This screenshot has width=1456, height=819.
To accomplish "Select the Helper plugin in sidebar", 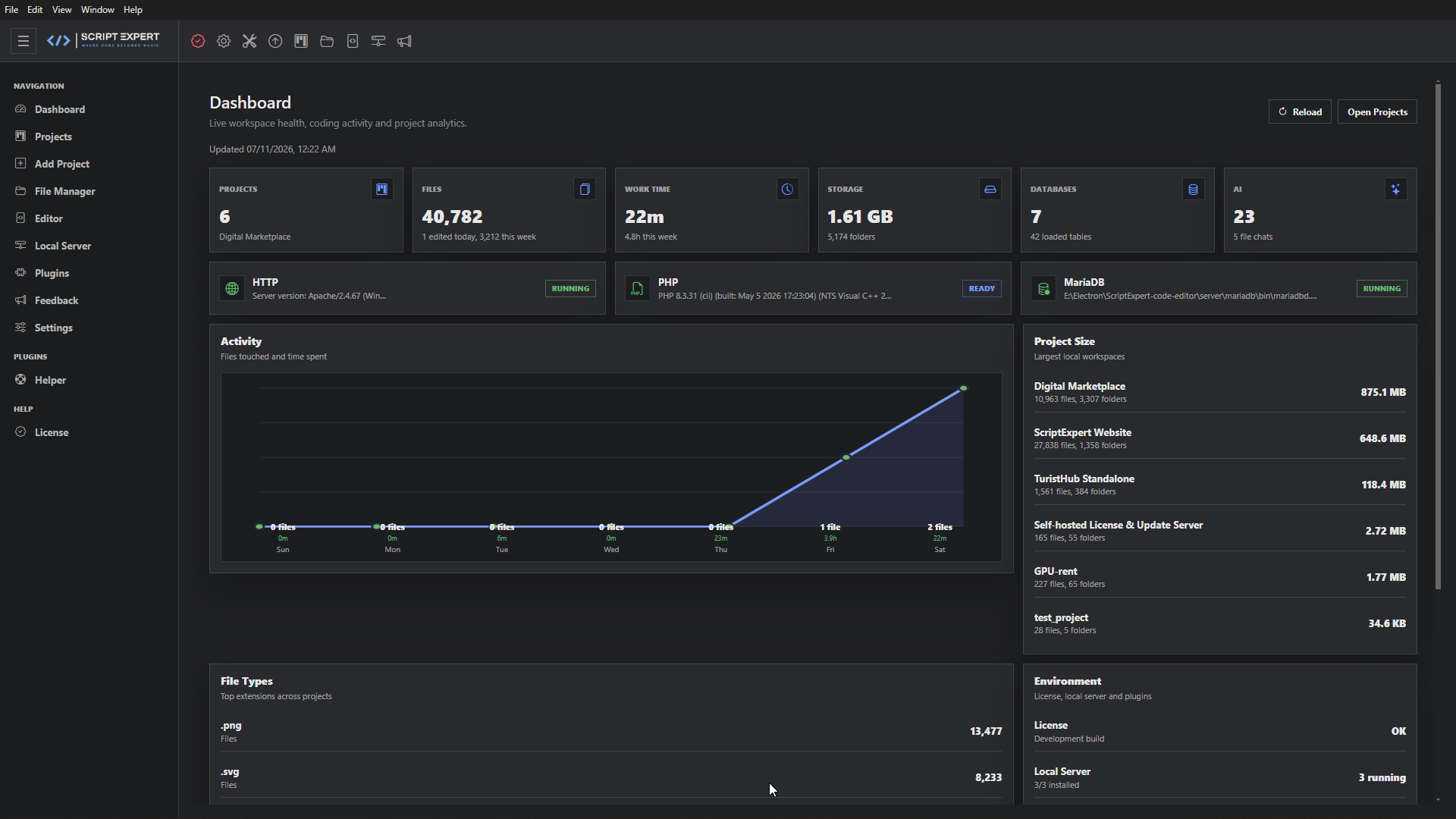I will pos(50,380).
